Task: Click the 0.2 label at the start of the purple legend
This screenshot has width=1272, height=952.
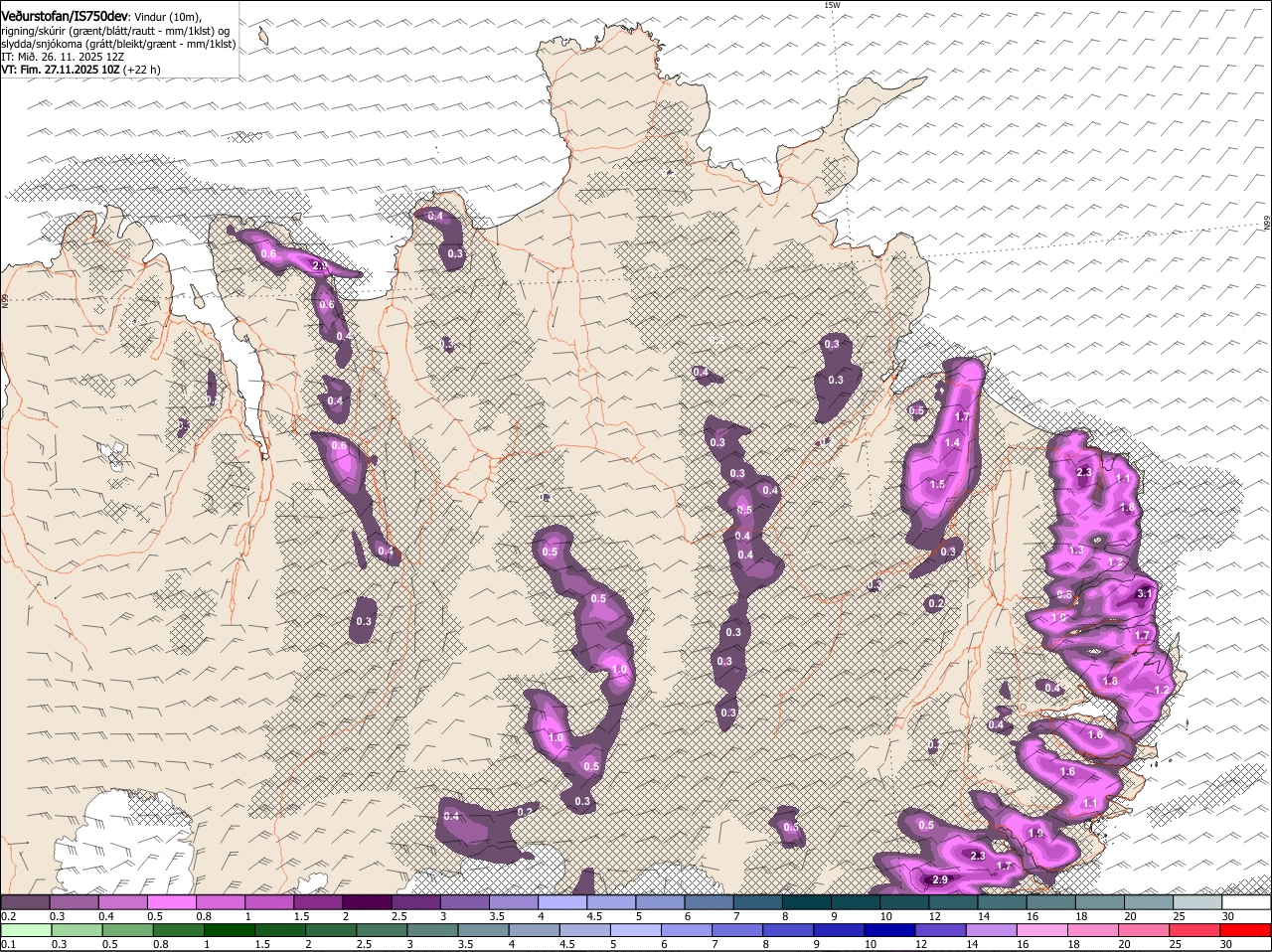Action: click(8, 916)
